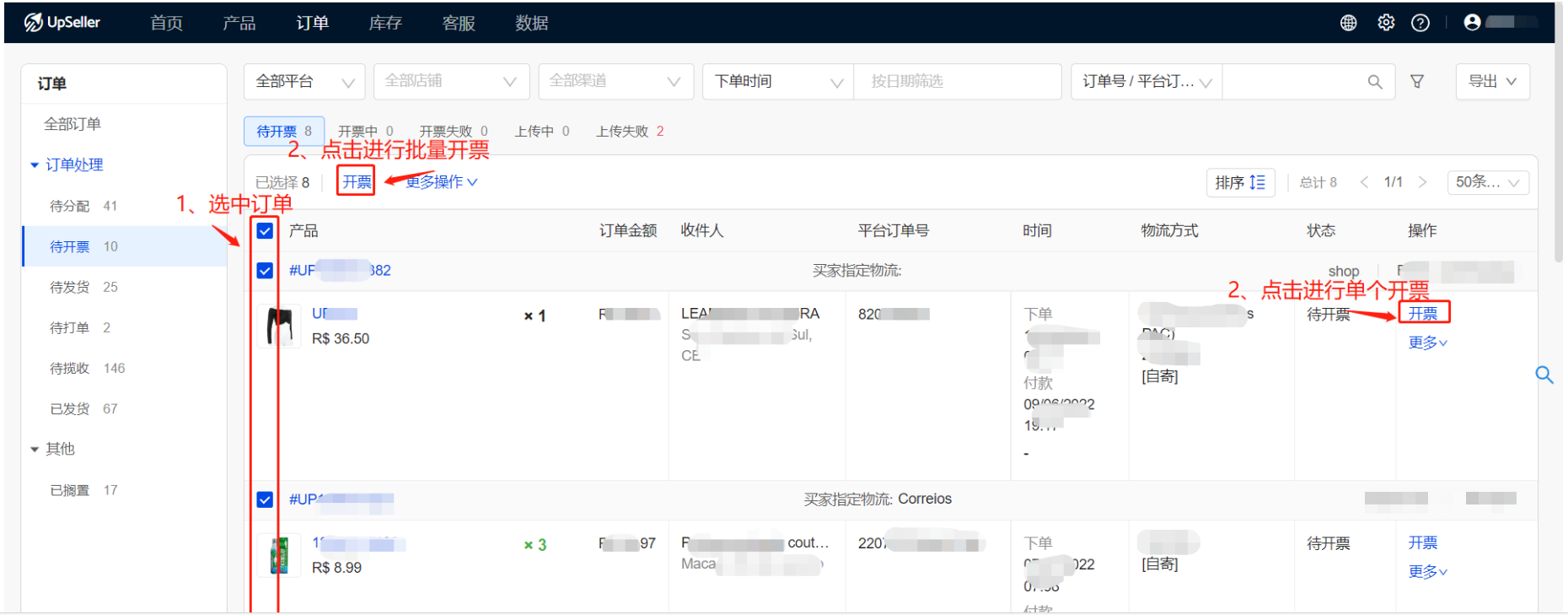
Task: Open product link priced R$ 8.99
Action: click(359, 543)
